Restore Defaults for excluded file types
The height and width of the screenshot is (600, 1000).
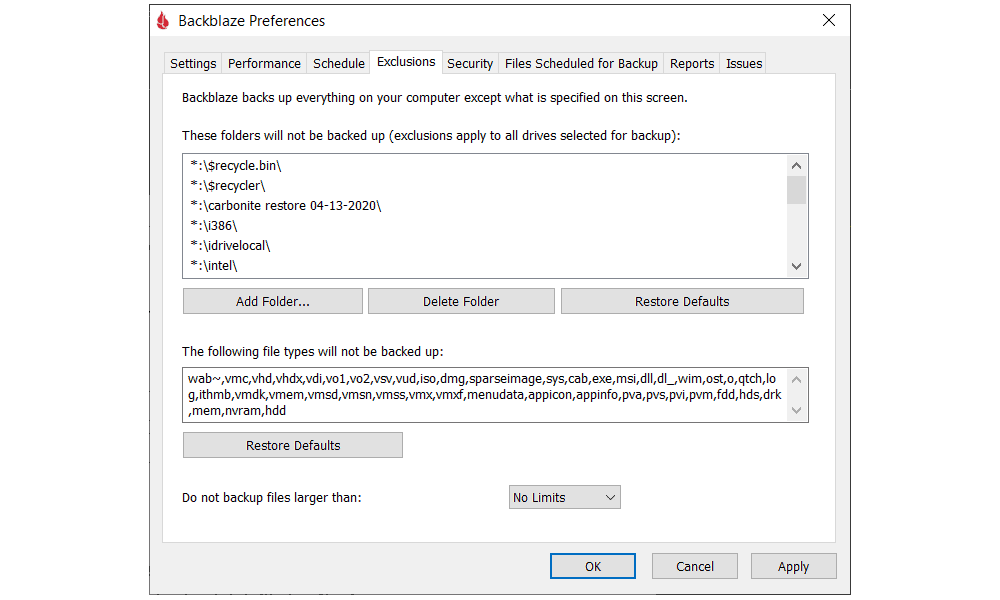coord(293,445)
